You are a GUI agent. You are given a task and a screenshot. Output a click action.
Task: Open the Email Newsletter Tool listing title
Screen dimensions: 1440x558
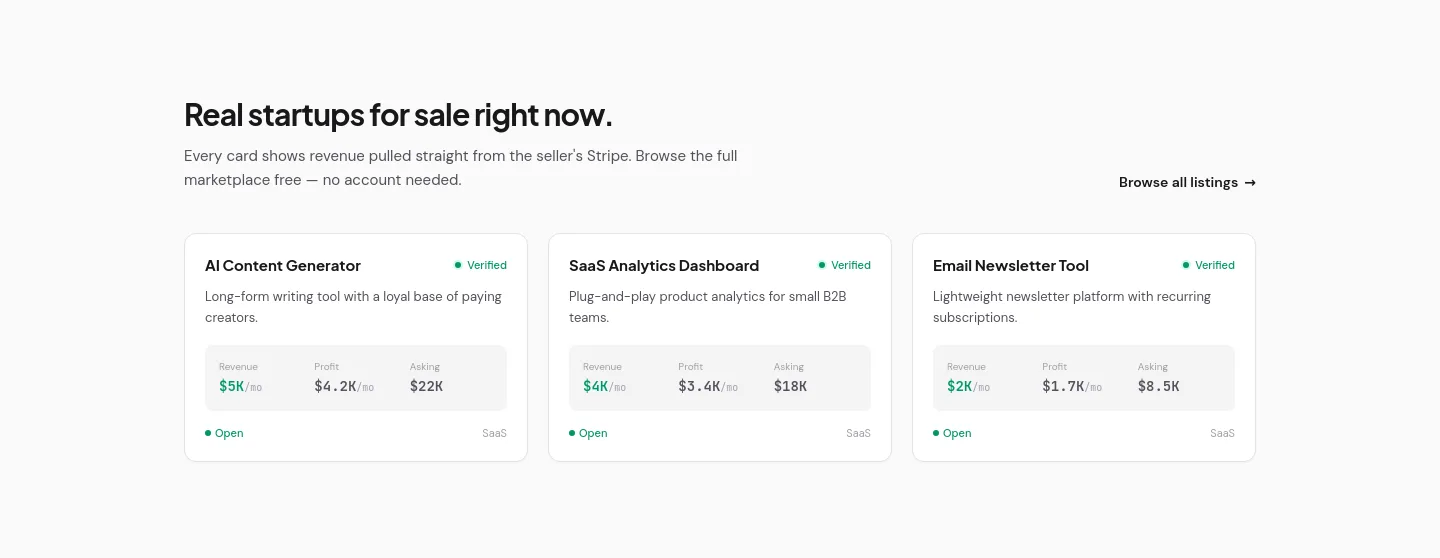pyautogui.click(x=1011, y=265)
